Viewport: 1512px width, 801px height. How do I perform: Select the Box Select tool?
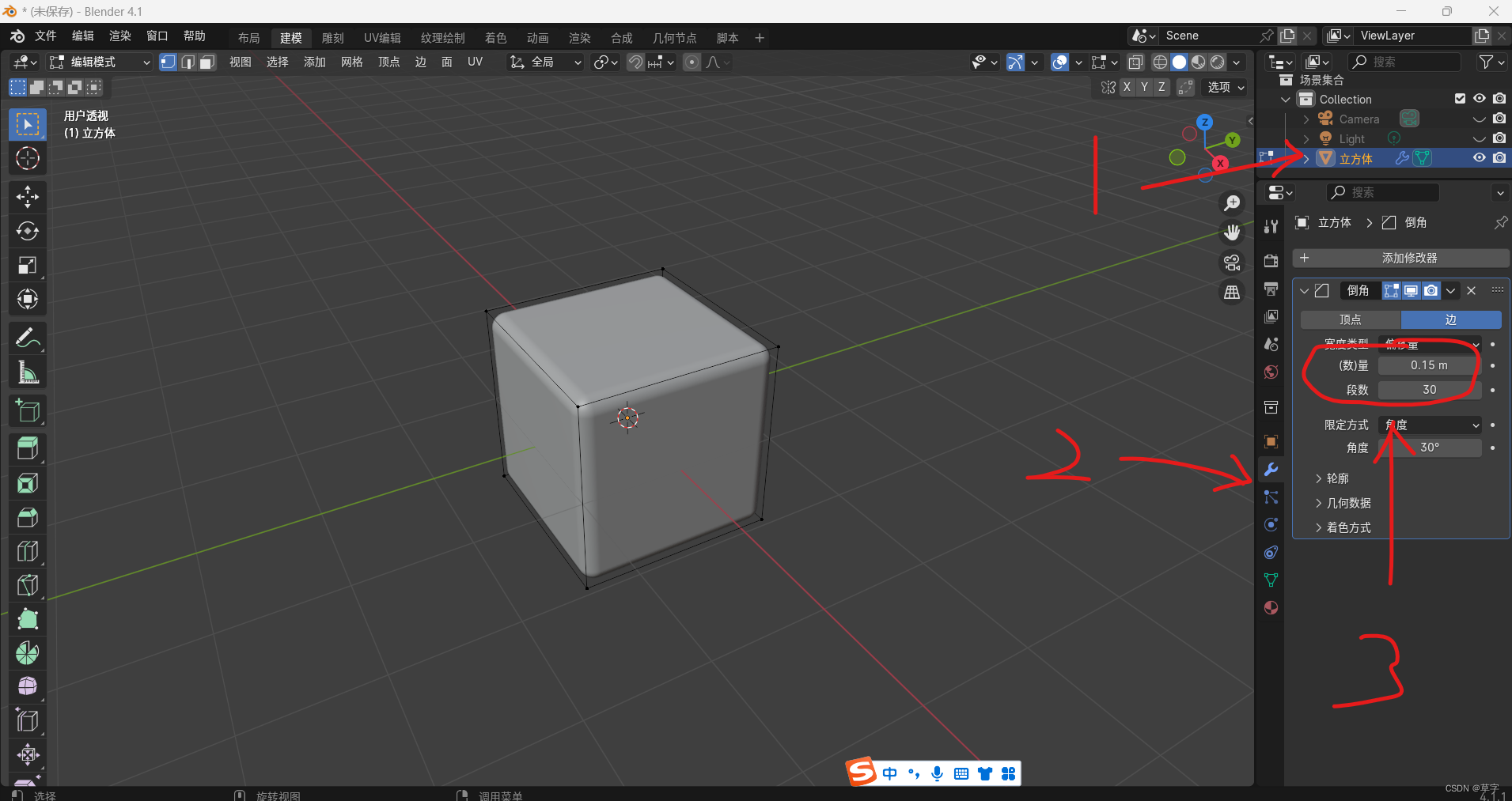[28, 125]
